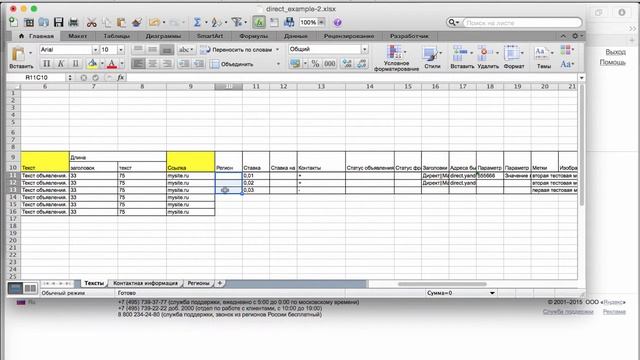
Task: Click the horizontal scrollbar thumb
Action: pos(442,284)
